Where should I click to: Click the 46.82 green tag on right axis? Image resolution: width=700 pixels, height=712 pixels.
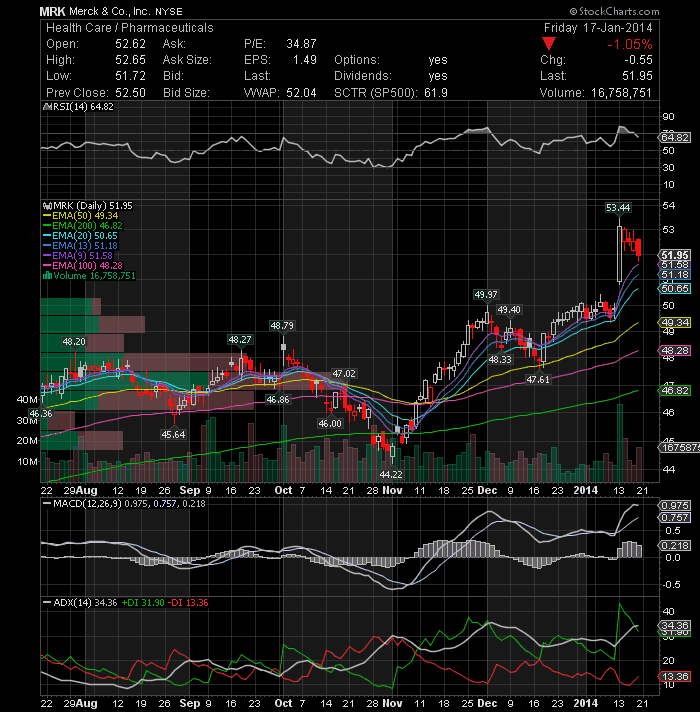pos(674,391)
